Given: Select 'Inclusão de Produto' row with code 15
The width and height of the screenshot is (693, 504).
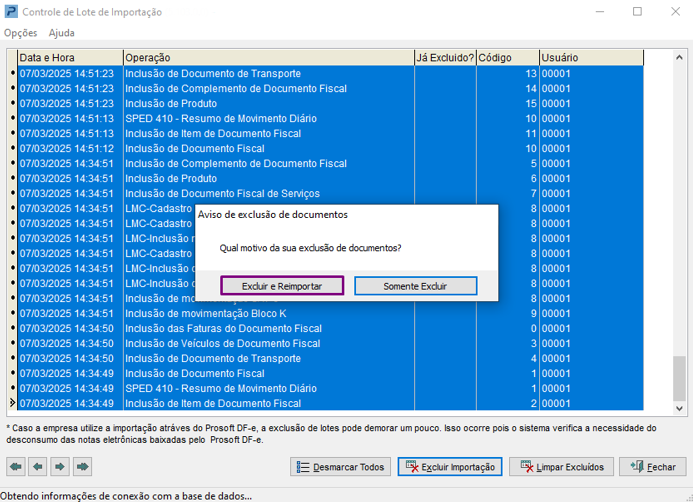Looking at the screenshot, I should (331, 103).
